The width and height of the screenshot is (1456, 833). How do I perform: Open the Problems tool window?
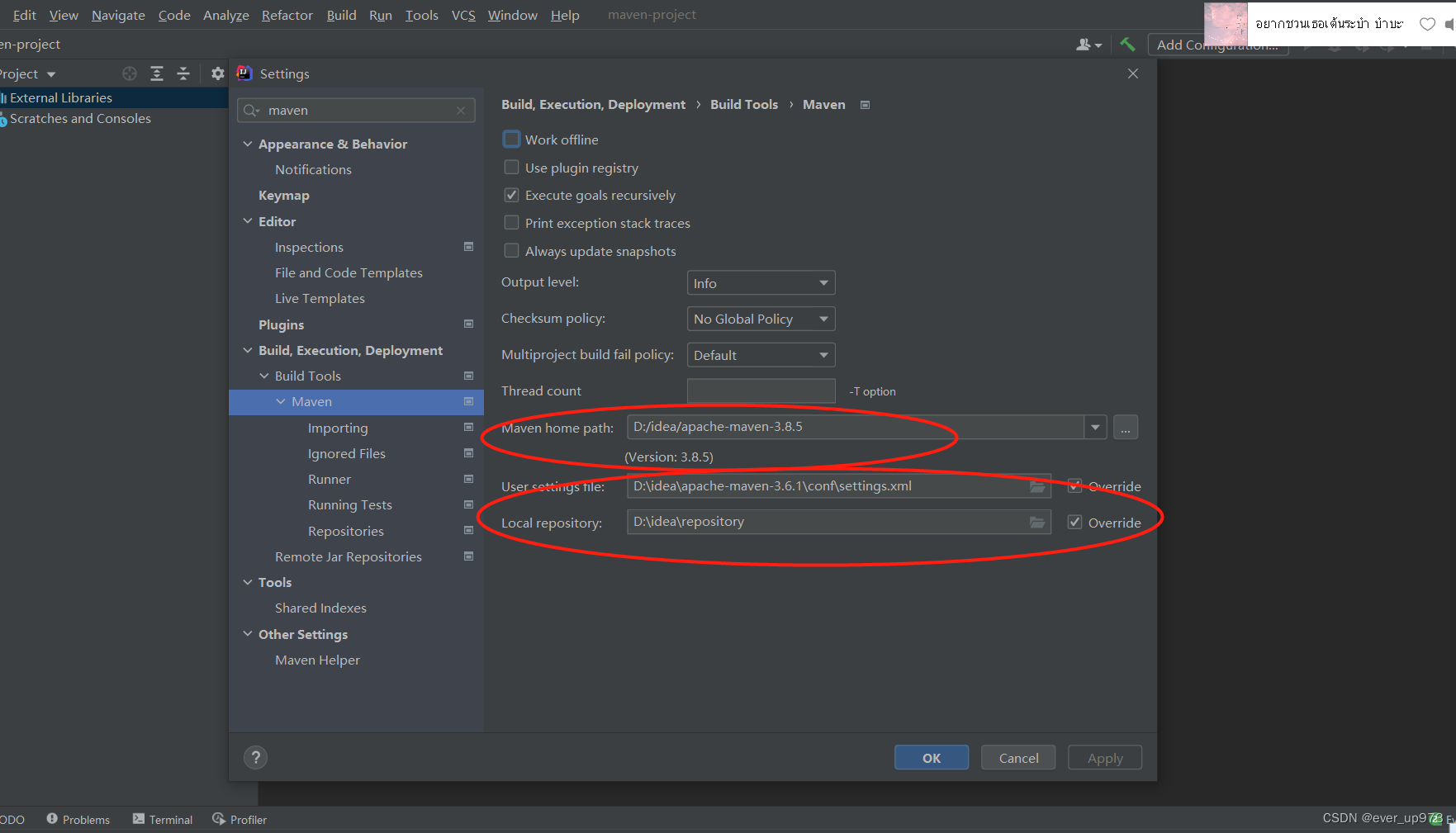click(78, 820)
